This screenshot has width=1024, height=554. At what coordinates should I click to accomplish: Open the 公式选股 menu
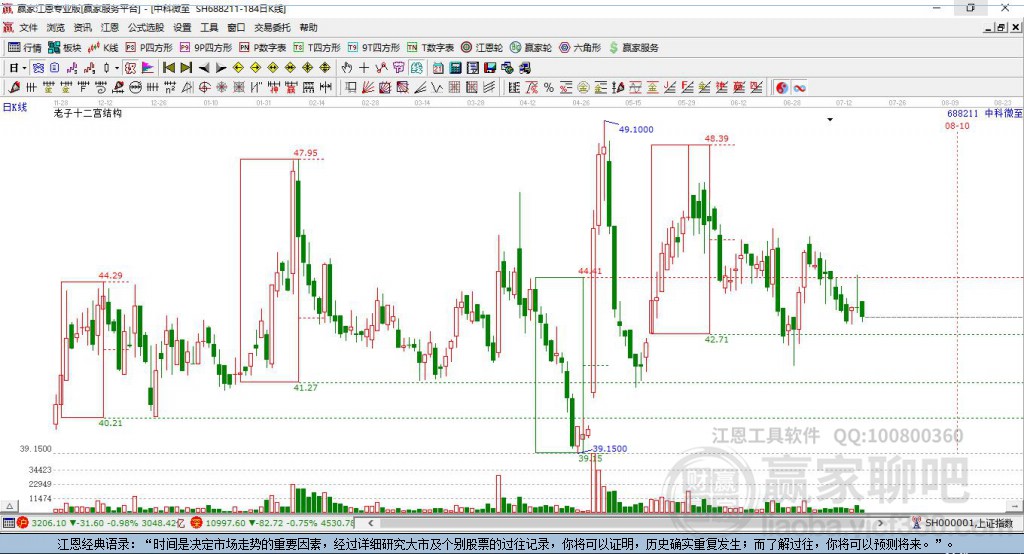[146, 27]
